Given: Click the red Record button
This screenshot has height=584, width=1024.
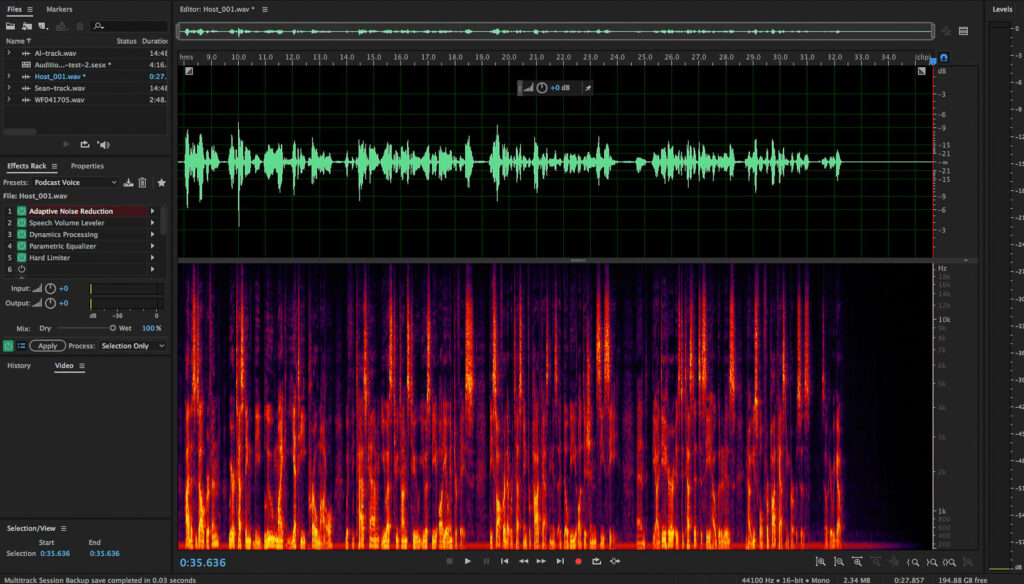Looking at the screenshot, I should click(x=578, y=560).
